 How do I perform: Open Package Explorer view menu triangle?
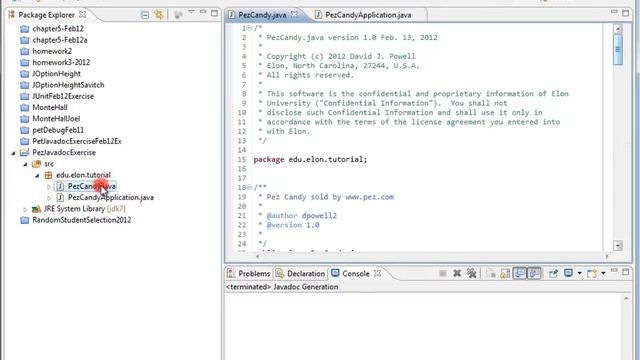click(191, 13)
